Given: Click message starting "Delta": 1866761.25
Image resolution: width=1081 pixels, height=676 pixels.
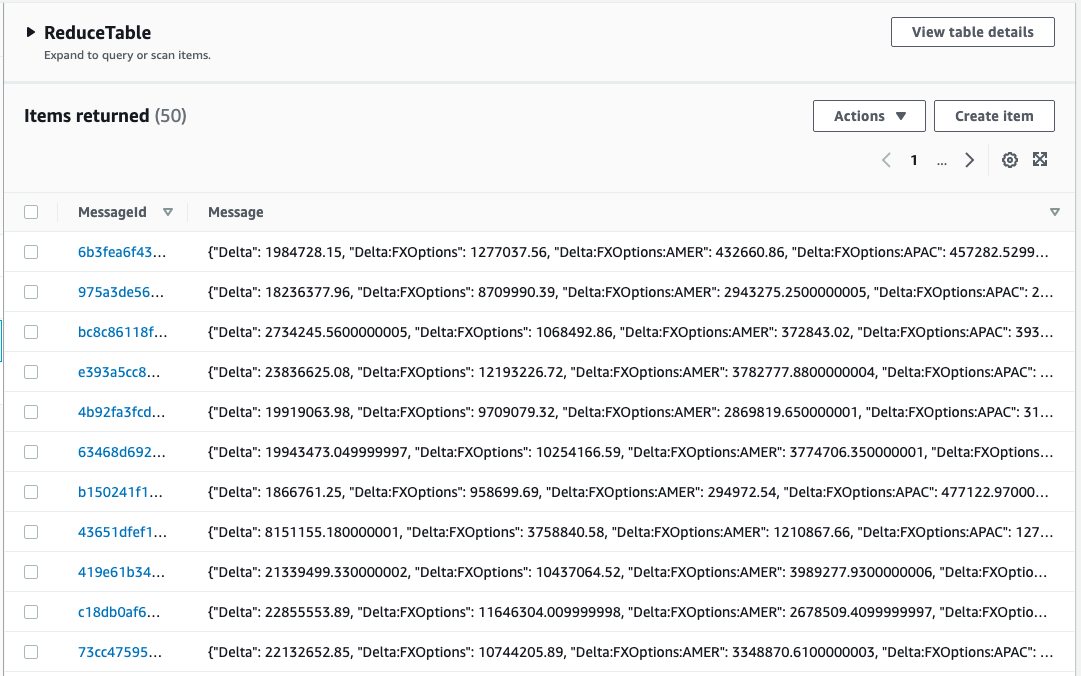Looking at the screenshot, I should (x=628, y=492).
